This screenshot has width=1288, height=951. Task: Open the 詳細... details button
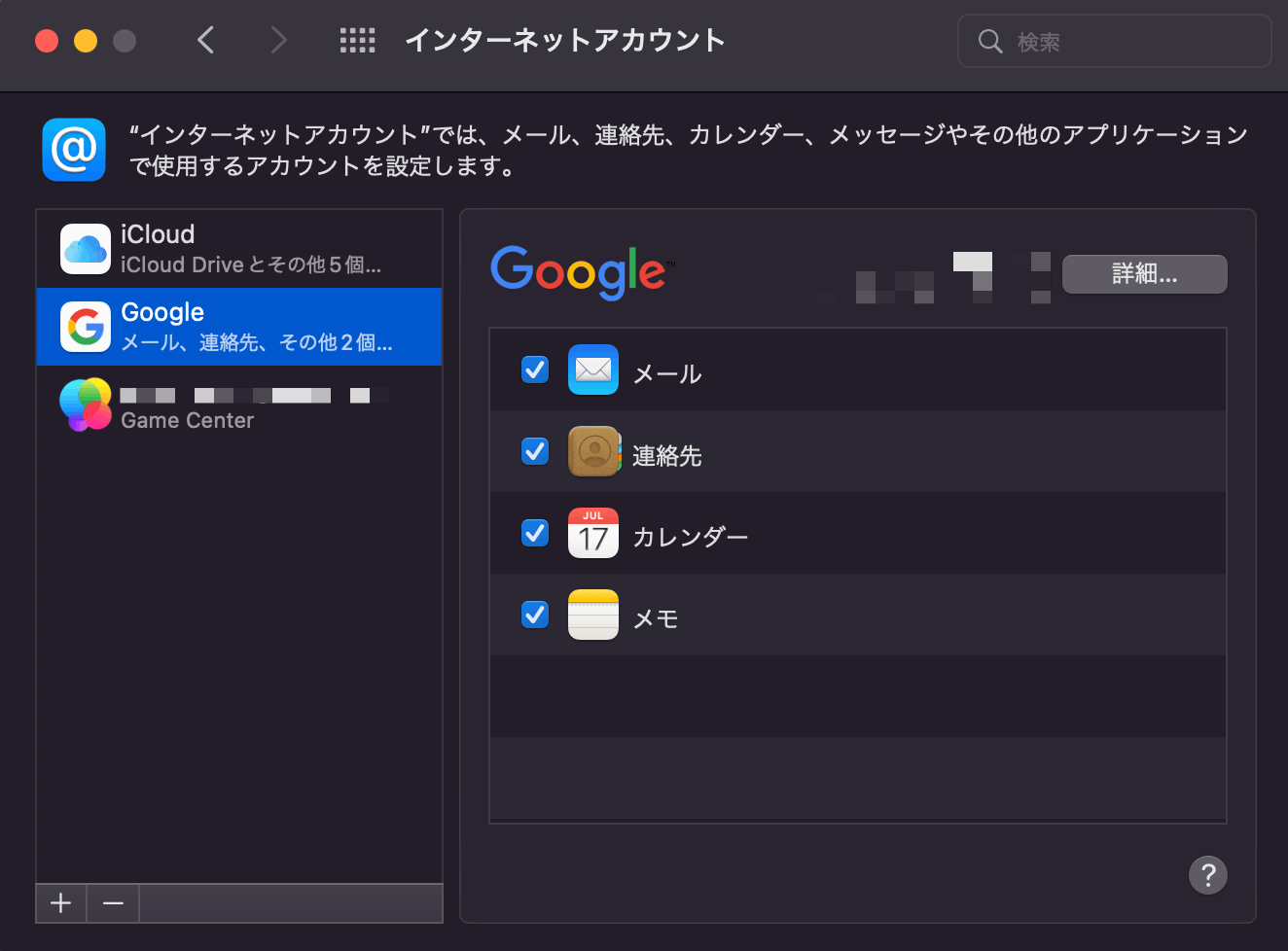(1145, 274)
